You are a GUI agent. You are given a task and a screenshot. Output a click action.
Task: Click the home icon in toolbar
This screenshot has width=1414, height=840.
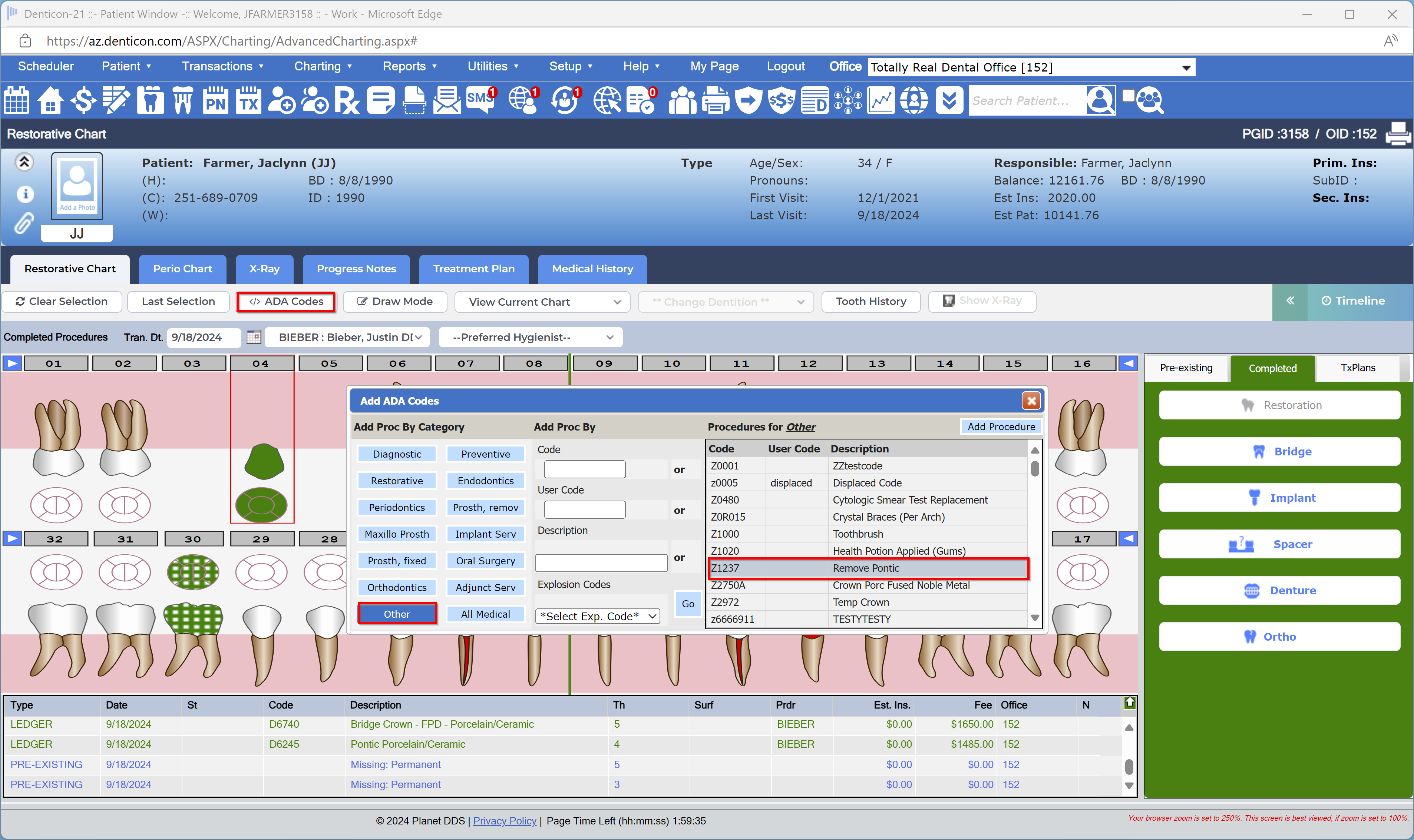[x=50, y=101]
